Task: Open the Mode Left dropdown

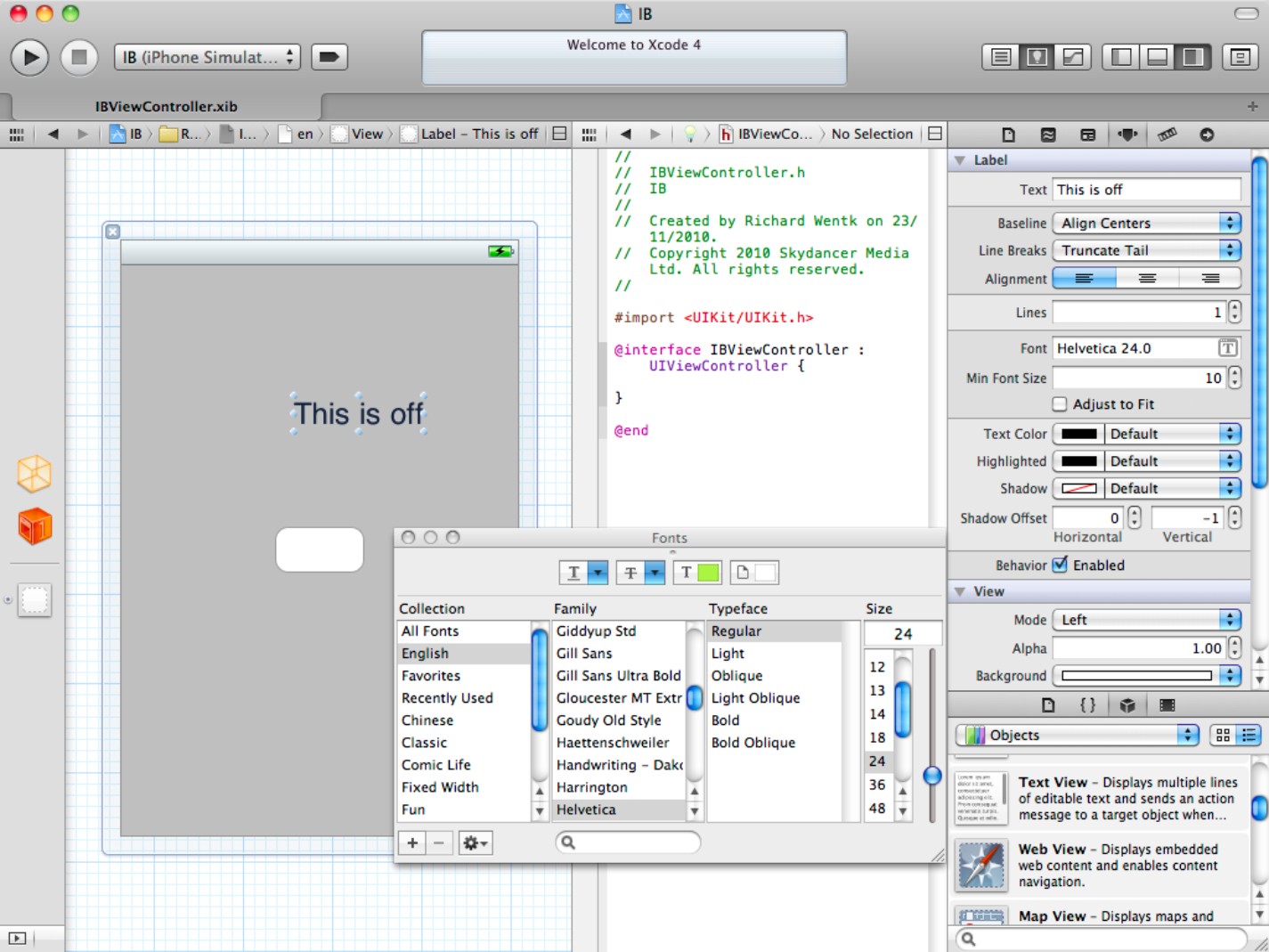Action: point(1147,620)
